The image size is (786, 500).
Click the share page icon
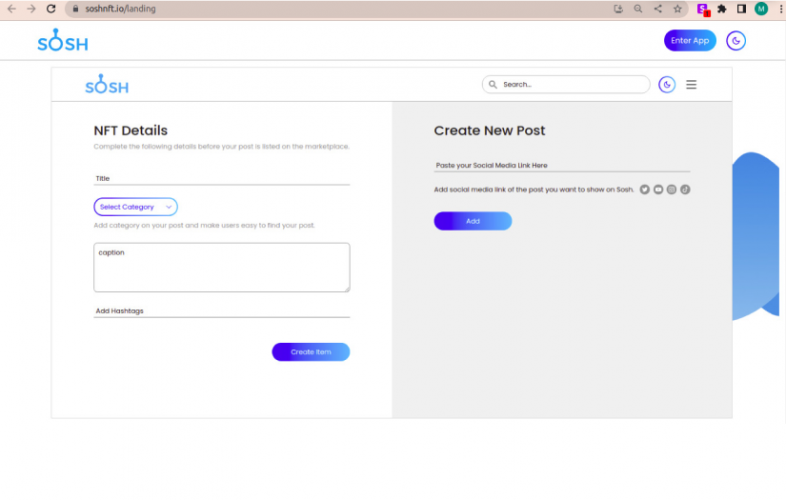tap(658, 9)
